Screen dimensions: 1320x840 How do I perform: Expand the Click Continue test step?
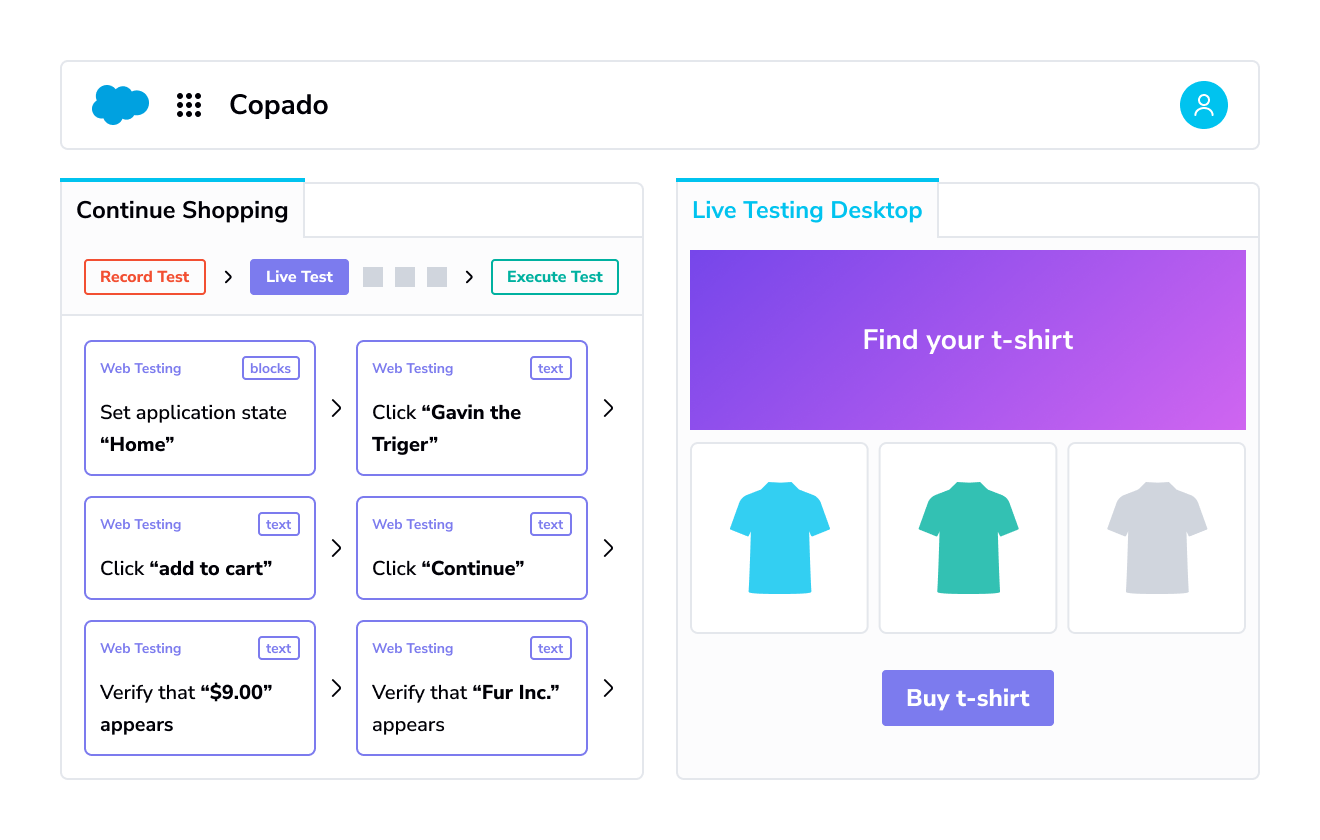coord(609,548)
